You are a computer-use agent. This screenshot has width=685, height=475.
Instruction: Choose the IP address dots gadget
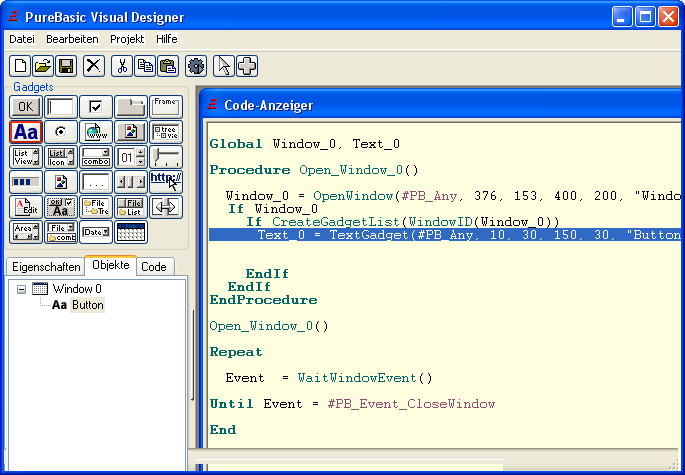coord(96,182)
